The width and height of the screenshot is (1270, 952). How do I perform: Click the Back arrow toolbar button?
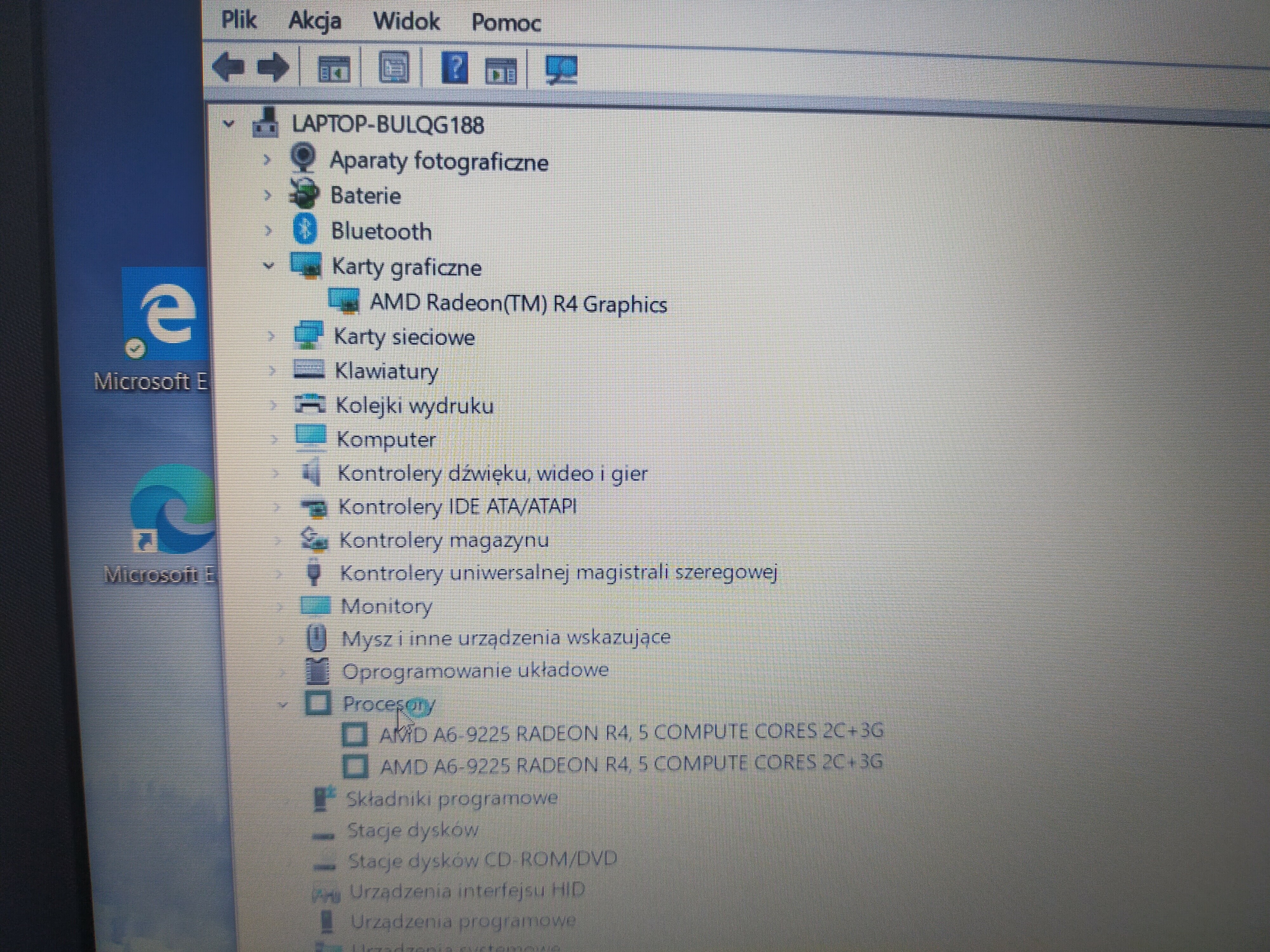pos(229,67)
